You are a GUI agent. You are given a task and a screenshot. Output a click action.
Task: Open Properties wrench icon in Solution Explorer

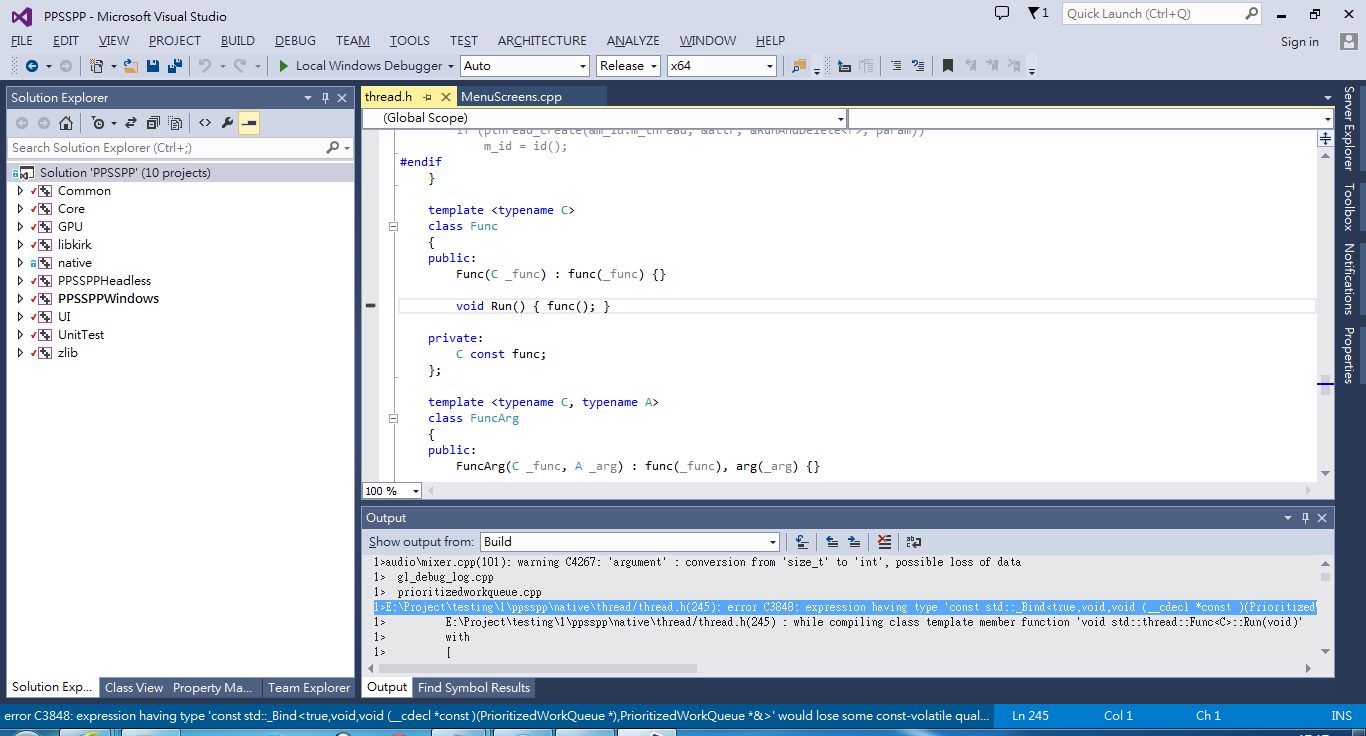point(227,123)
